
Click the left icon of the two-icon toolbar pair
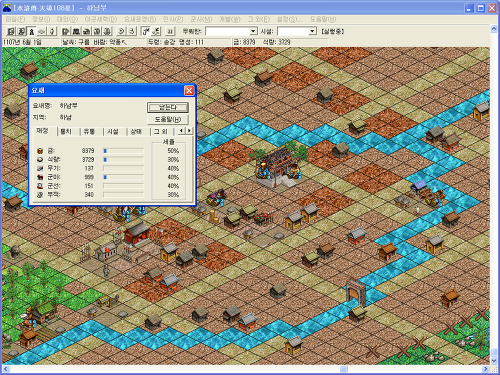point(122,31)
